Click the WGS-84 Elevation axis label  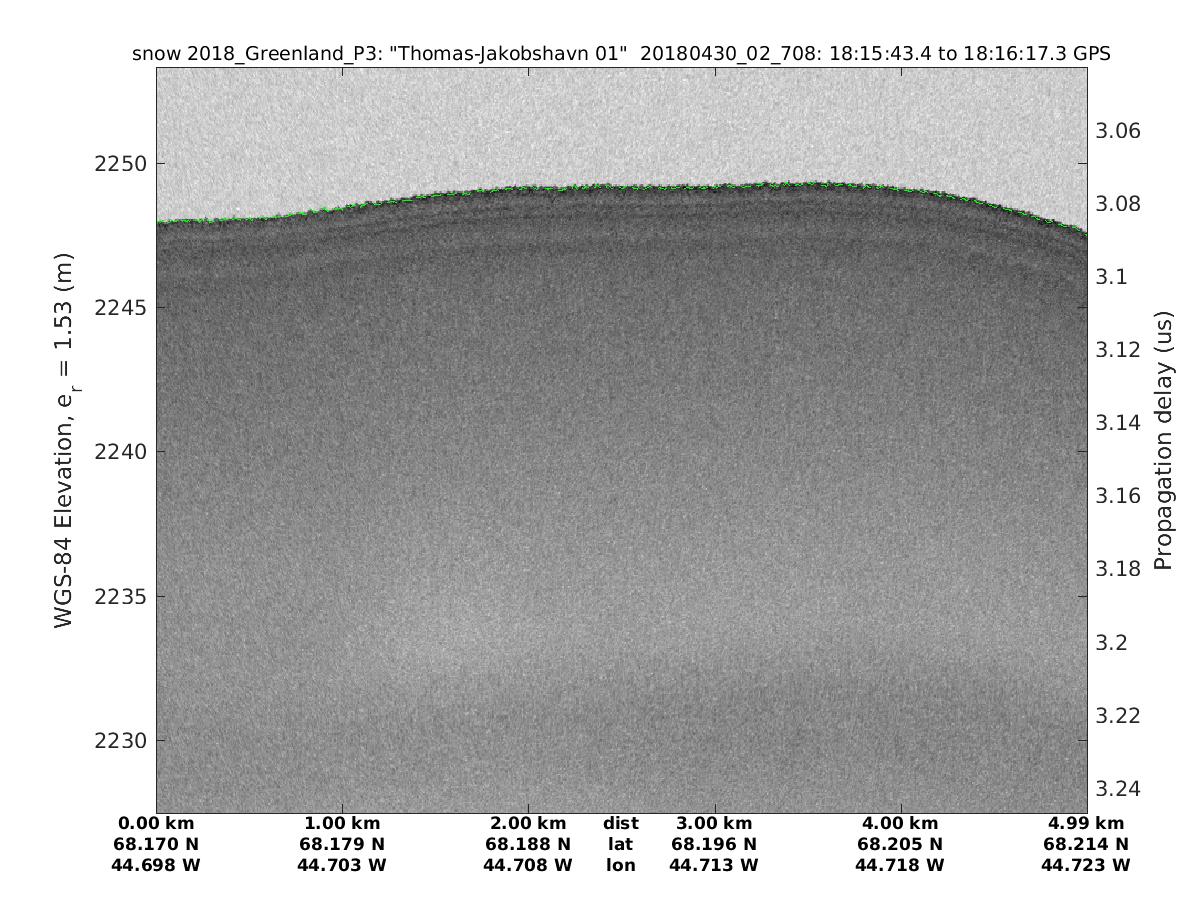coord(66,440)
